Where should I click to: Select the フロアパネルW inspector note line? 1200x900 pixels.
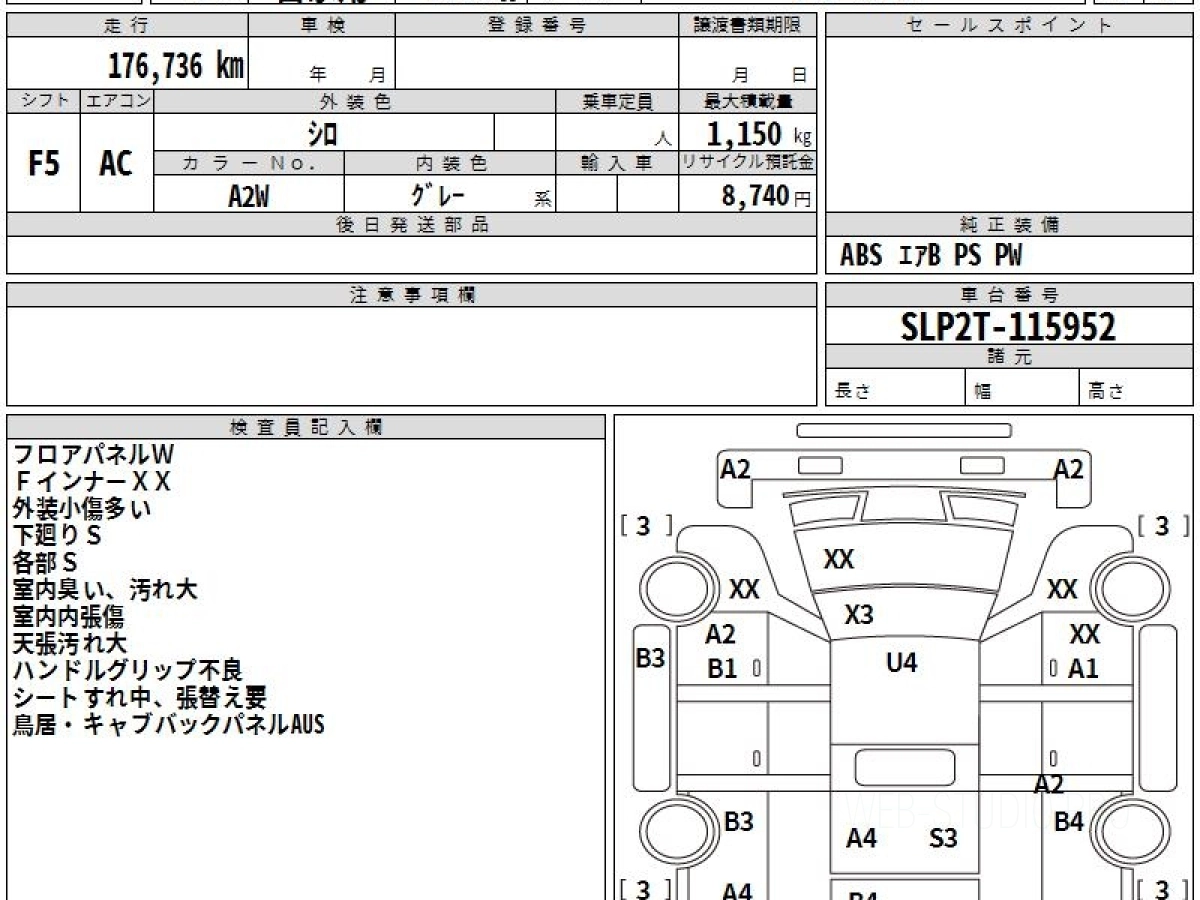tap(93, 455)
